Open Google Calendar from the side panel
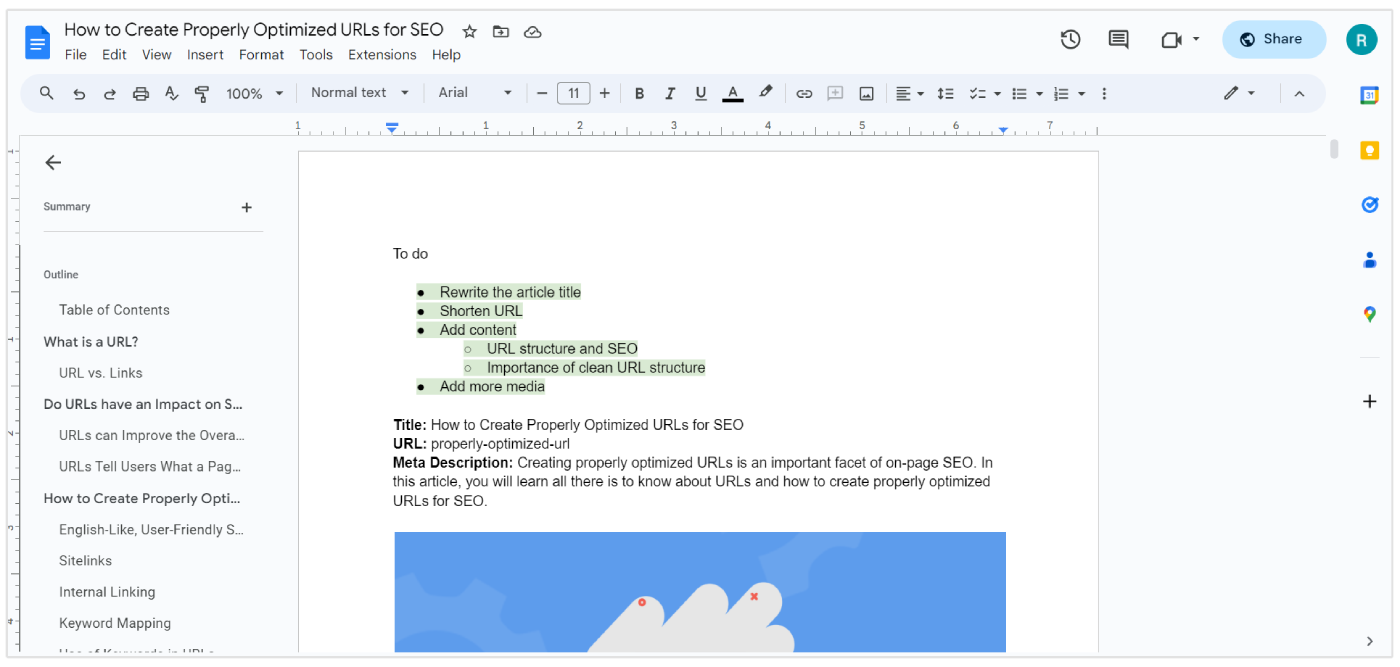 1369,96
